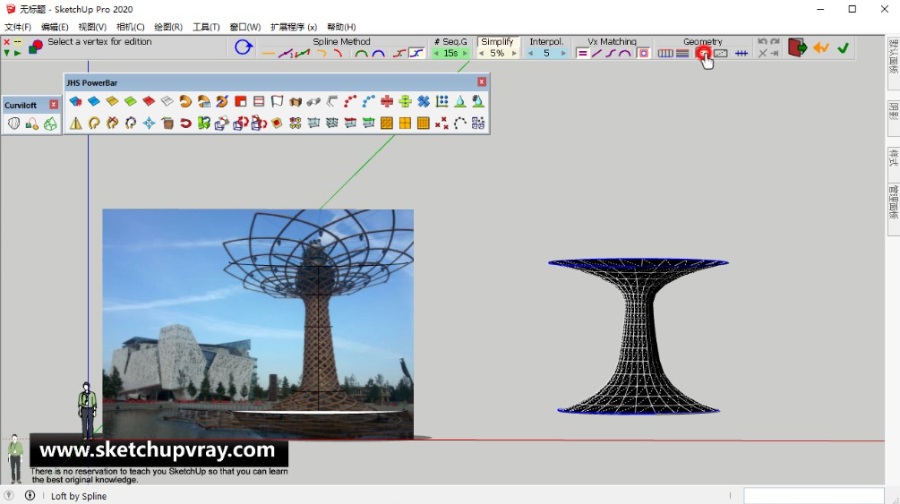Viewport: 900px width, 504px height.
Task: Open the 文件(F) menu
Action: click(18, 27)
